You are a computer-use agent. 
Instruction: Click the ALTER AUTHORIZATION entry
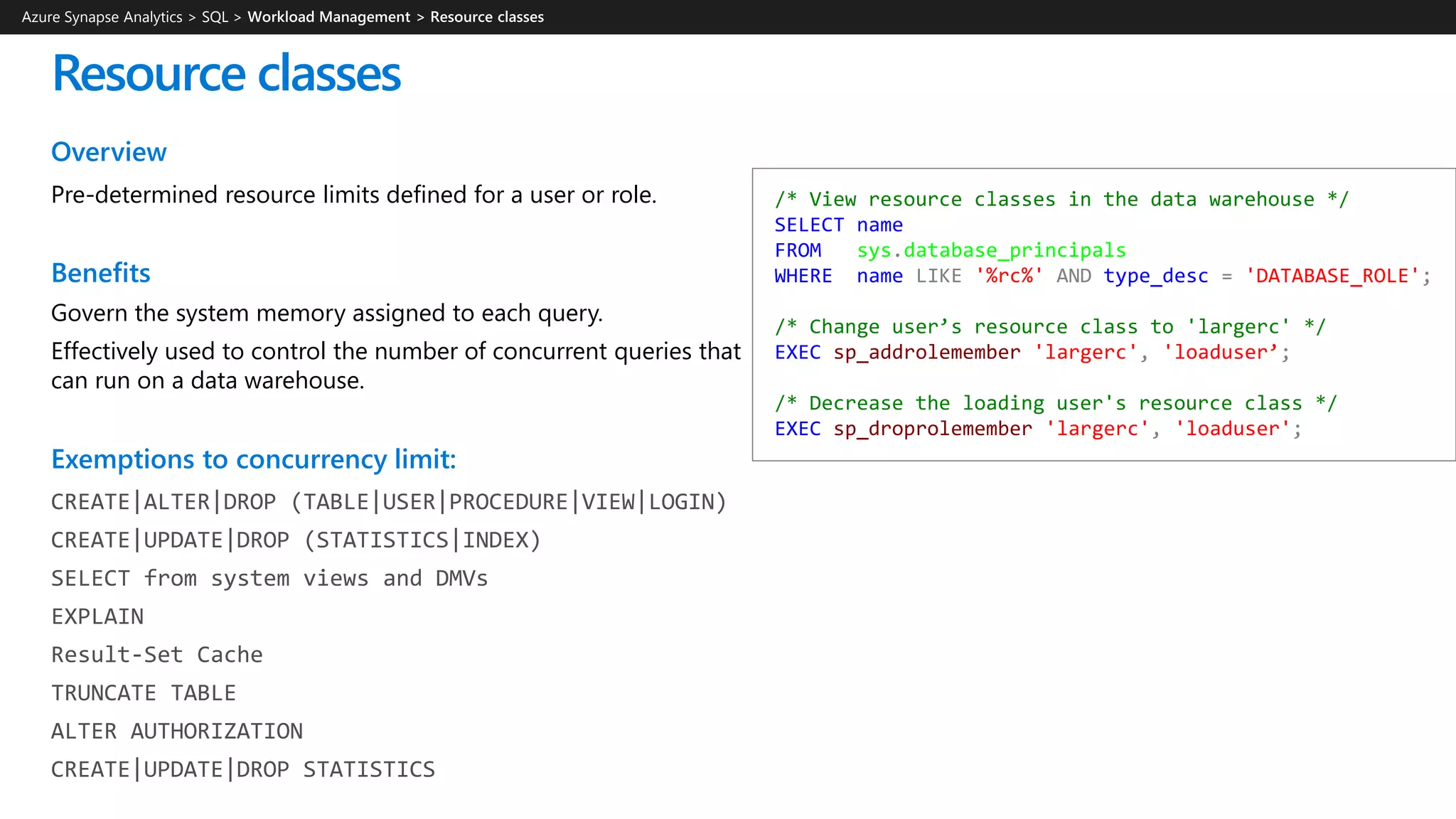coord(177,731)
